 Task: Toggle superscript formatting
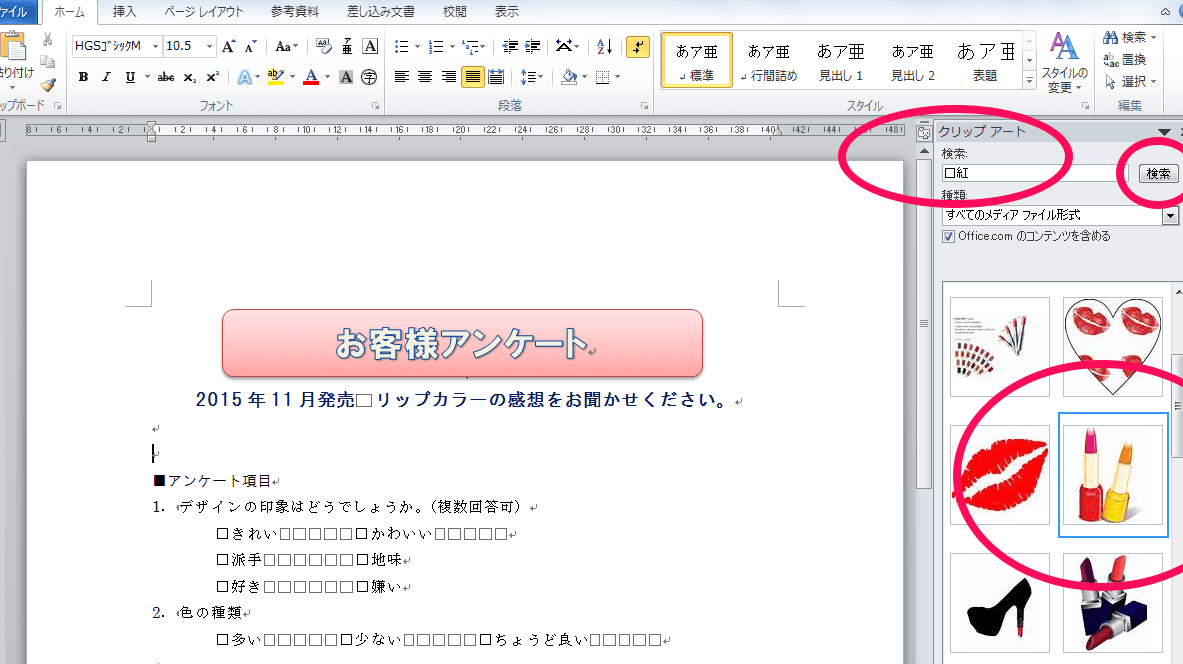click(211, 77)
